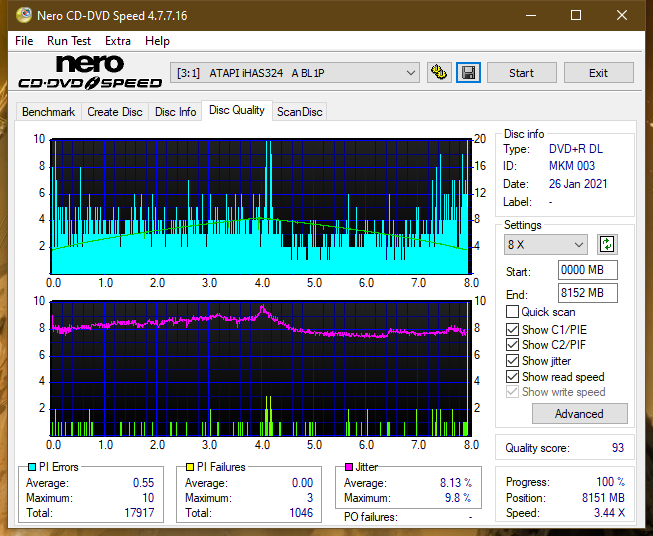Click the save floppy disk icon

point(469,73)
